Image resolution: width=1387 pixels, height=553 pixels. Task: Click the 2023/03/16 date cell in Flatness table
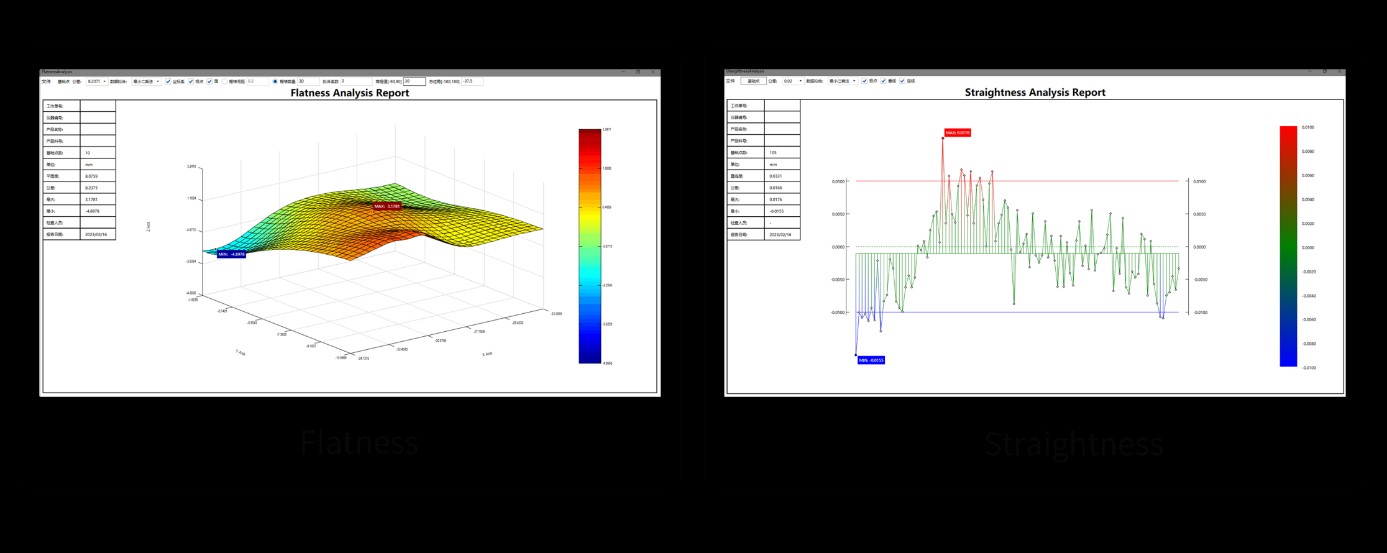(x=98, y=234)
